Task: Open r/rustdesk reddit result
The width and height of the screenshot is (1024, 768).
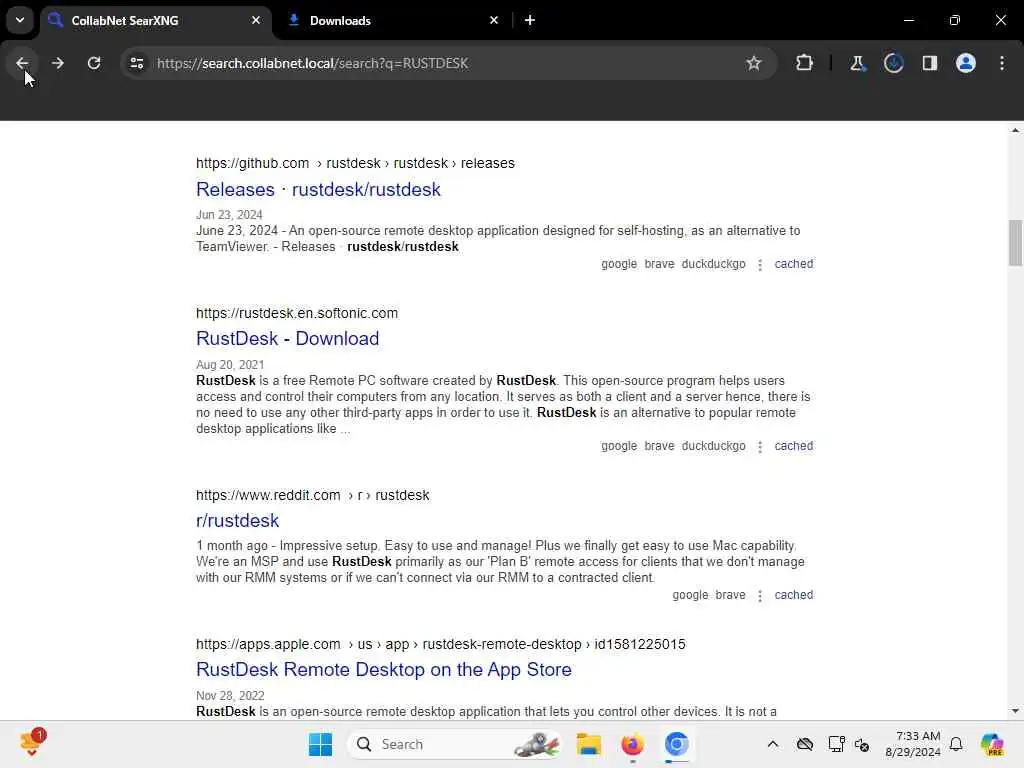Action: [238, 520]
